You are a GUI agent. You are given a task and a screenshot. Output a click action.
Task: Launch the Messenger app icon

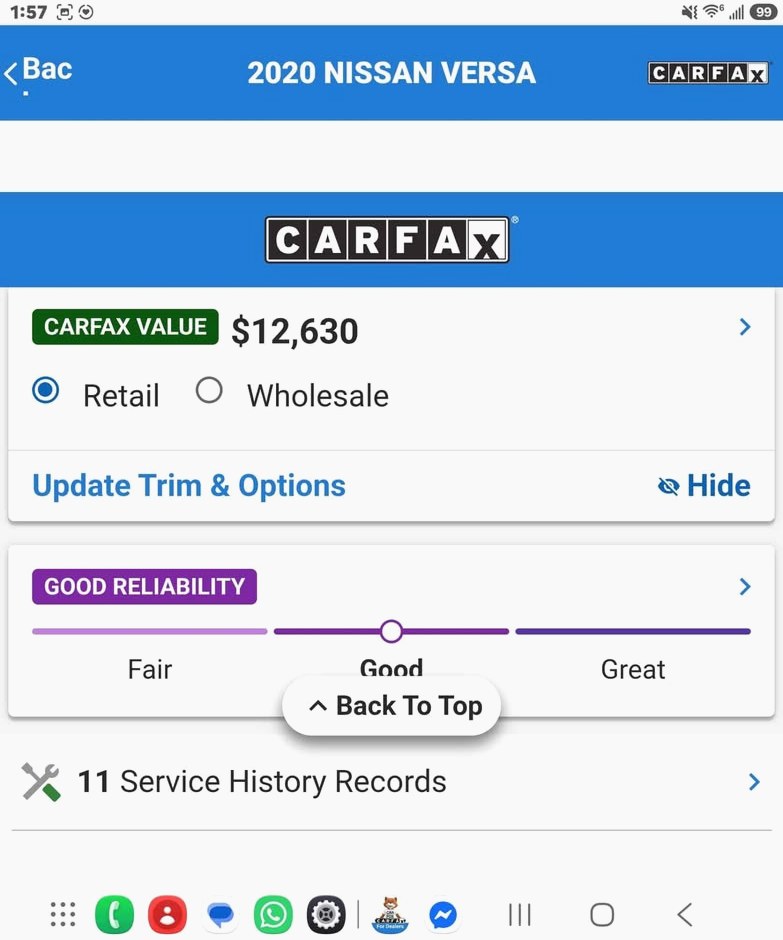443,915
